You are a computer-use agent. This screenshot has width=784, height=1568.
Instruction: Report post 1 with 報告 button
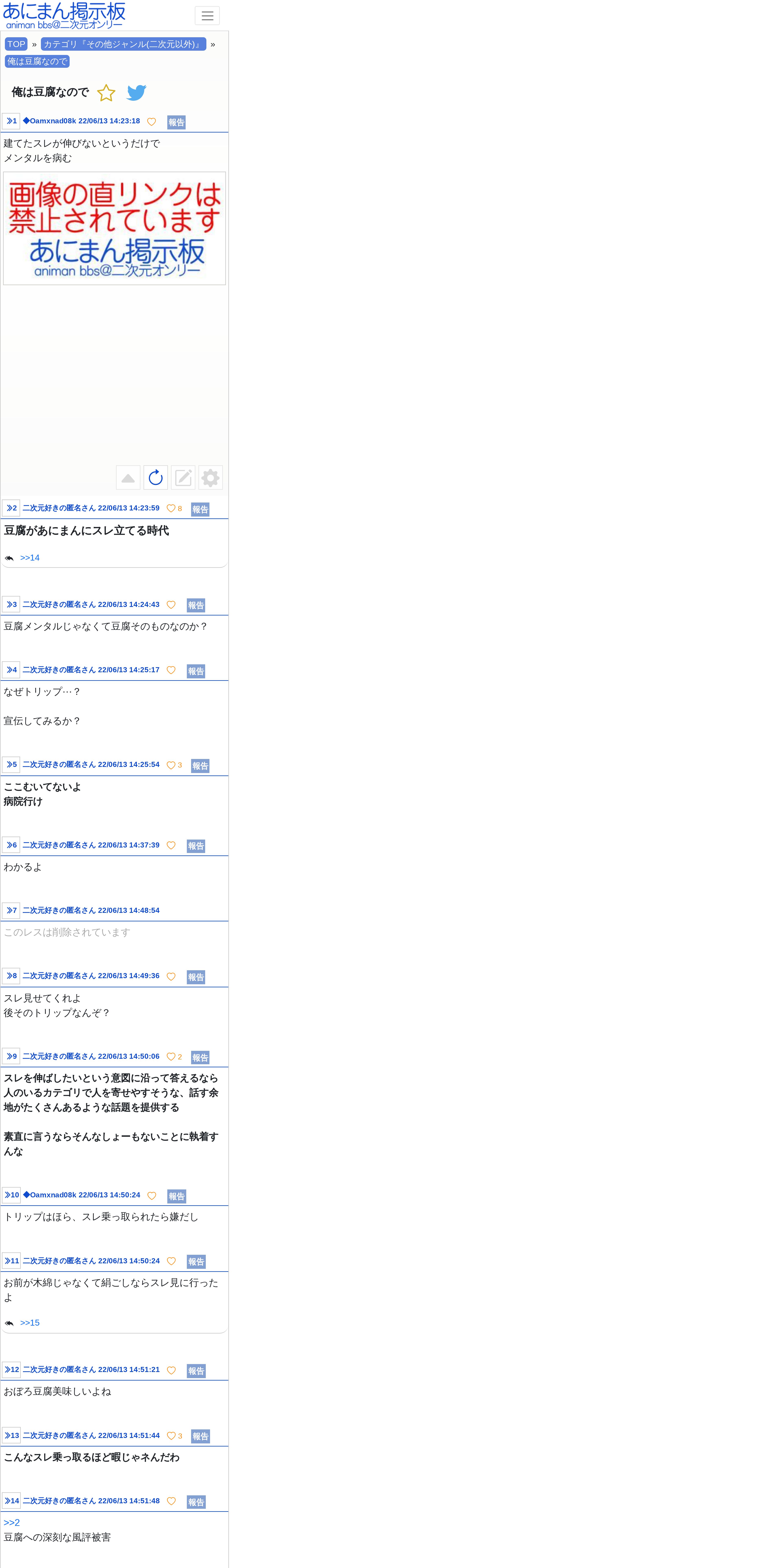[x=176, y=122]
